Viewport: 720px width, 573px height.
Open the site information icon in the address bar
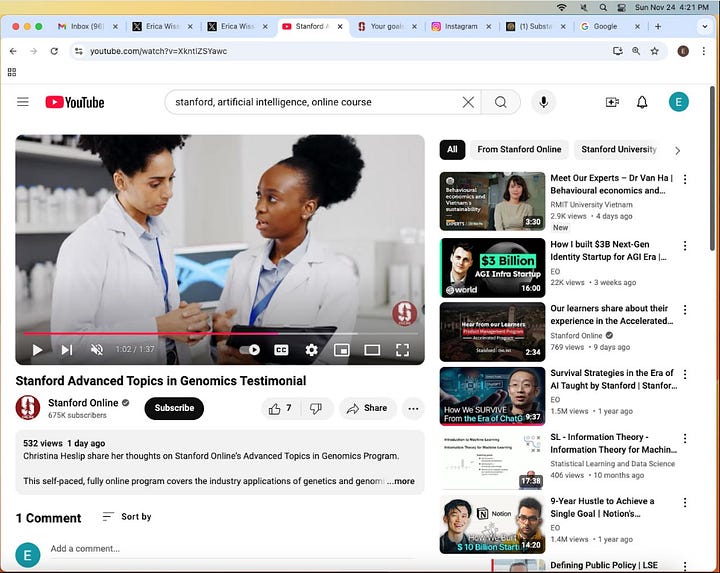coord(79,51)
